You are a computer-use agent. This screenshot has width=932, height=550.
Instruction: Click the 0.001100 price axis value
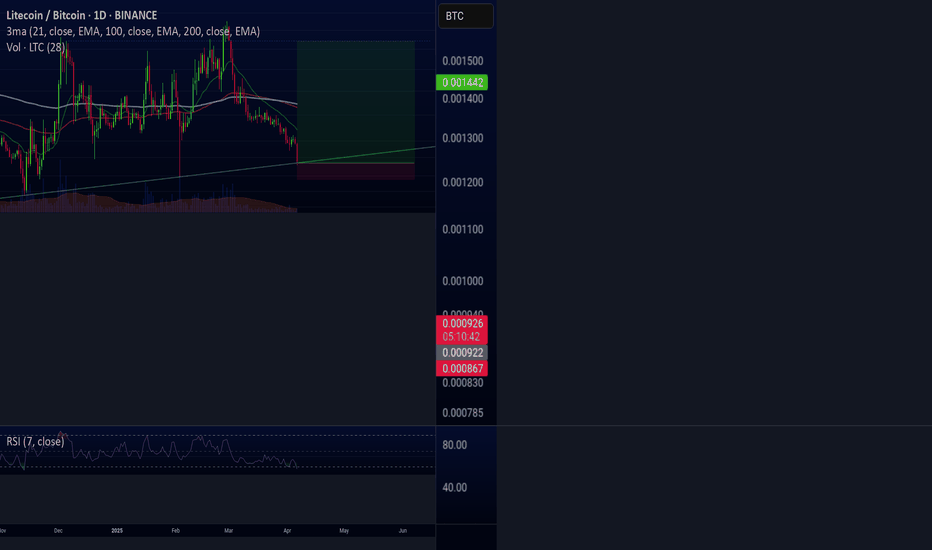point(462,230)
